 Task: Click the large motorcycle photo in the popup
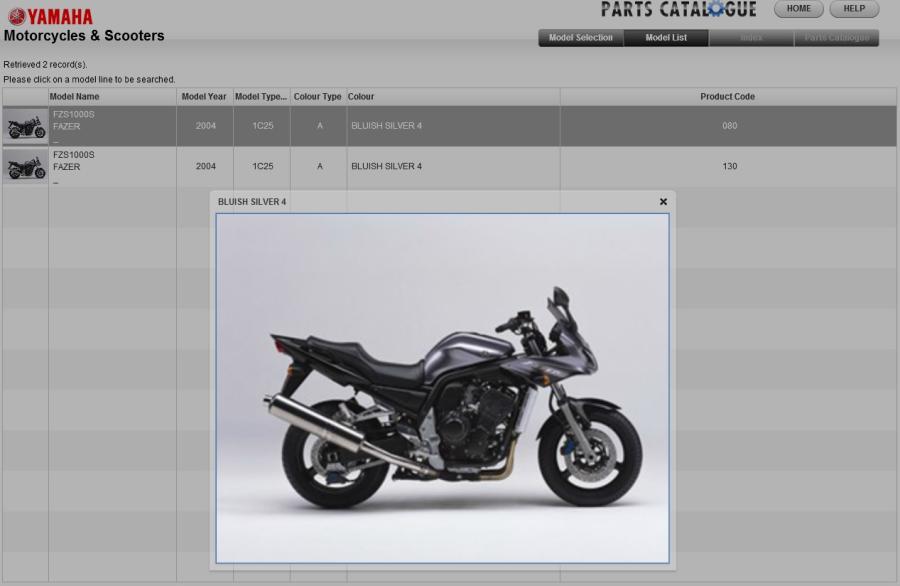click(442, 389)
